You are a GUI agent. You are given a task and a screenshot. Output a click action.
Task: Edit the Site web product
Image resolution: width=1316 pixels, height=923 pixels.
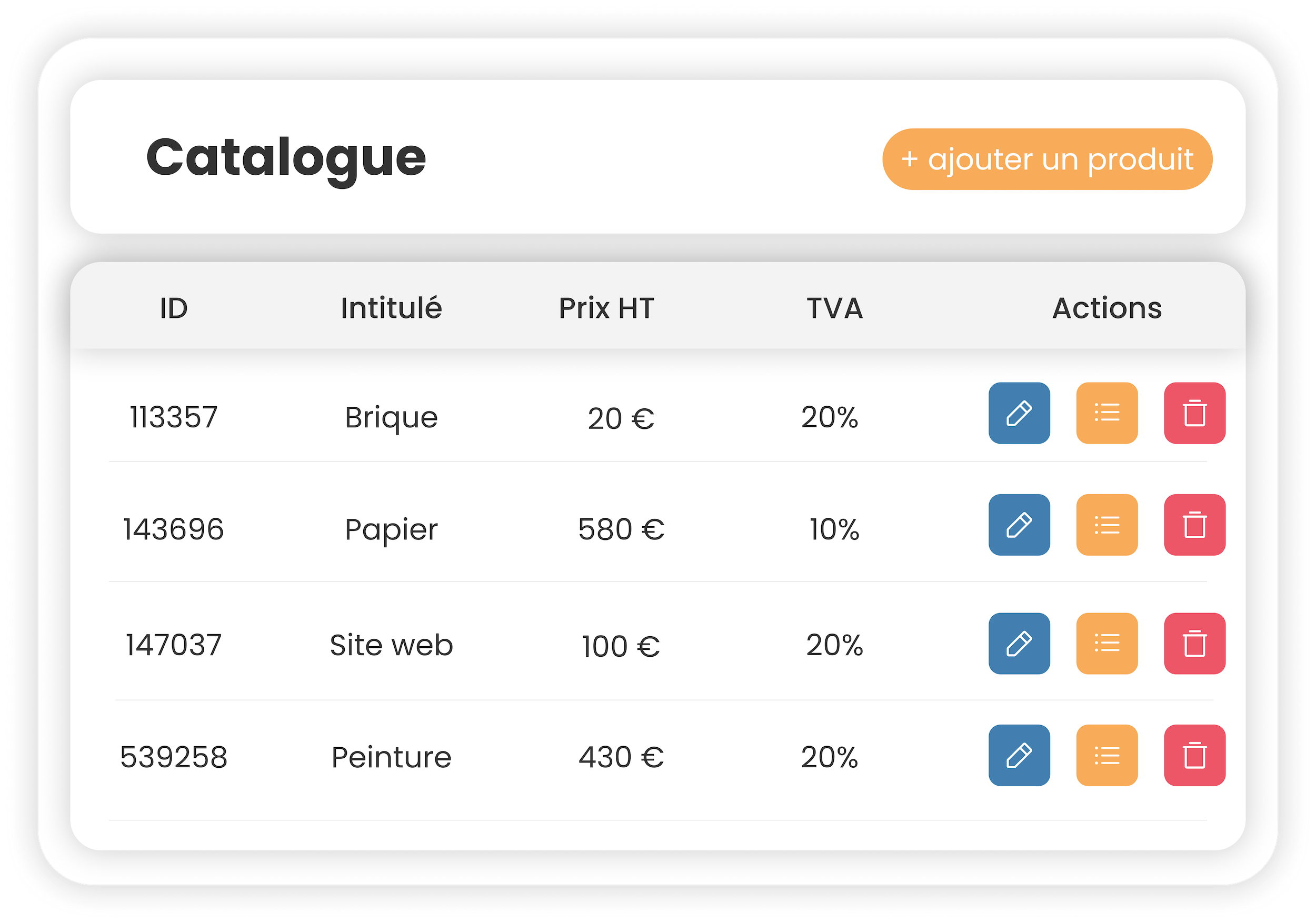click(1019, 644)
